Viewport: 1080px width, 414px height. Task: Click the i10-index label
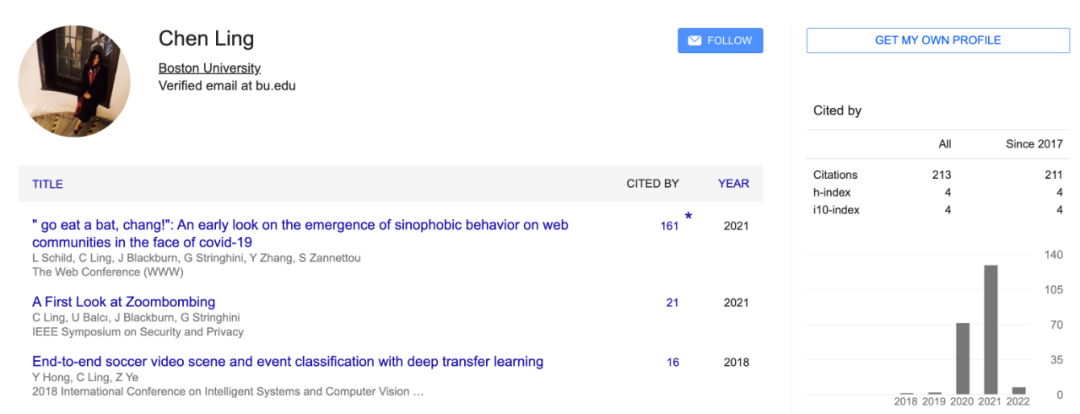[835, 210]
